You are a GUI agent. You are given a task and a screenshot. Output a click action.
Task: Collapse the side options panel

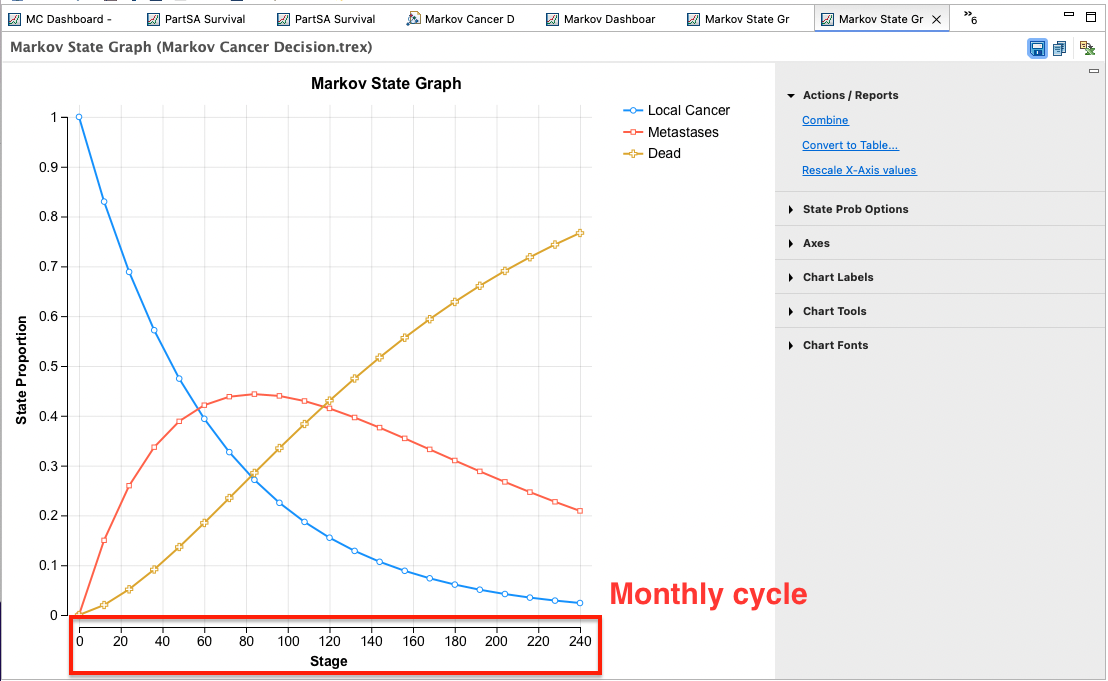(1094, 71)
